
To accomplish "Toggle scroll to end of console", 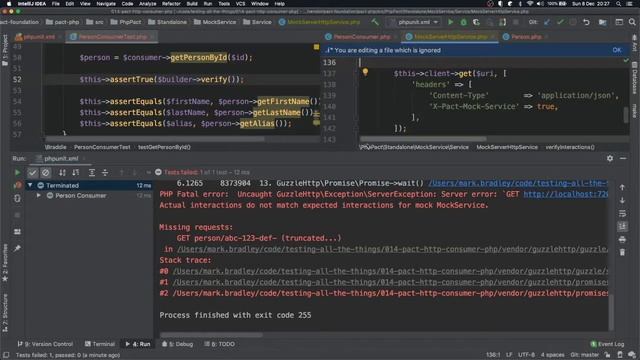I will (622, 227).
